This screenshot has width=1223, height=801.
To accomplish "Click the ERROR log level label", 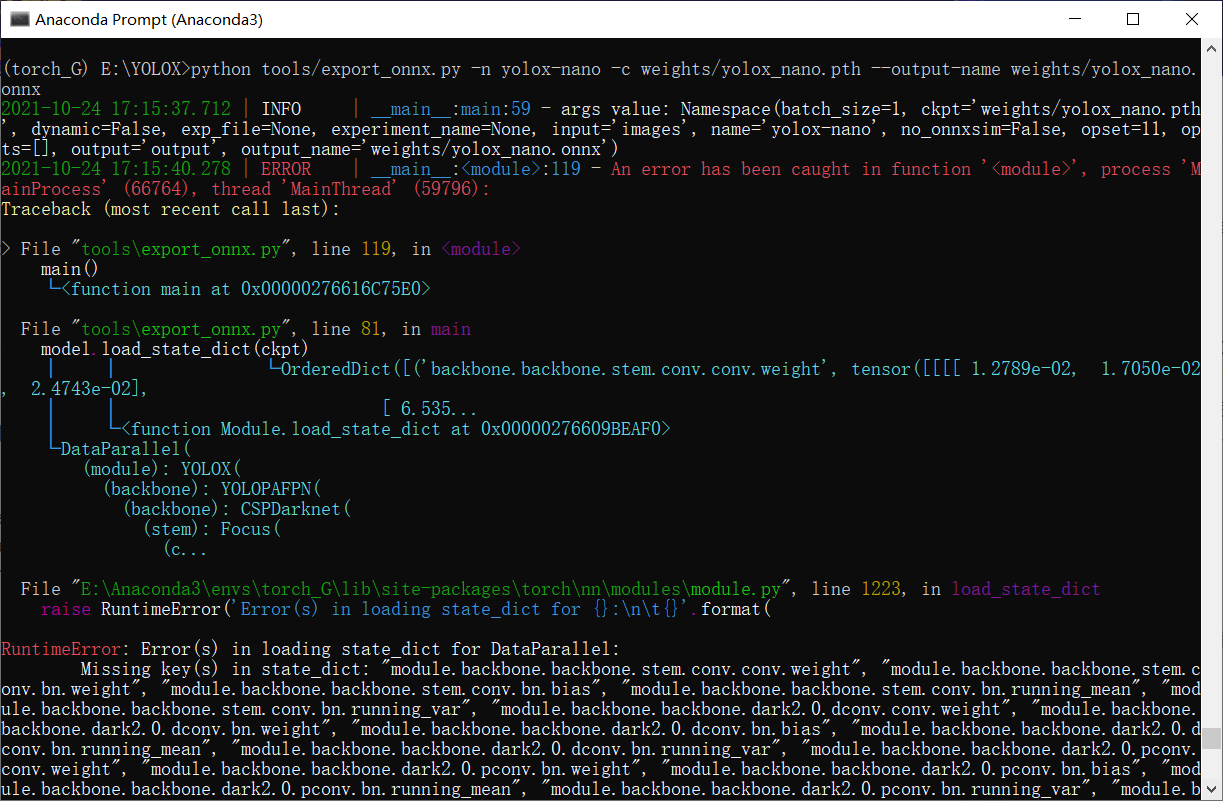I will point(286,168).
